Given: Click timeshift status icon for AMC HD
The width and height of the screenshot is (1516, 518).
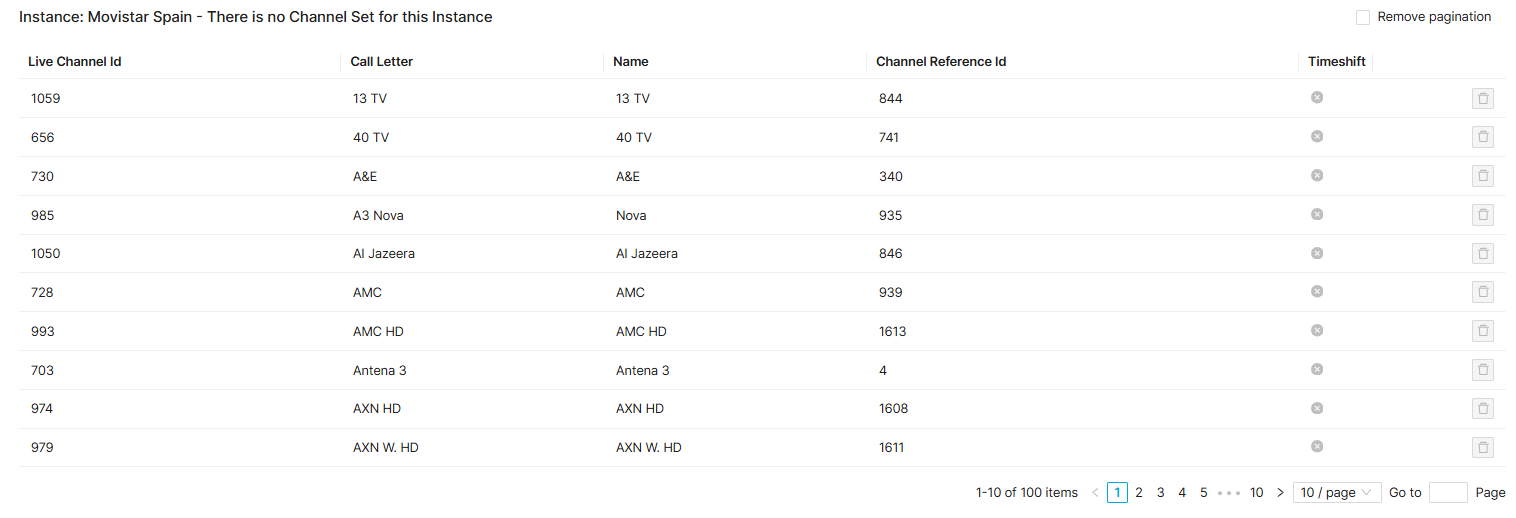Looking at the screenshot, I should [x=1317, y=330].
